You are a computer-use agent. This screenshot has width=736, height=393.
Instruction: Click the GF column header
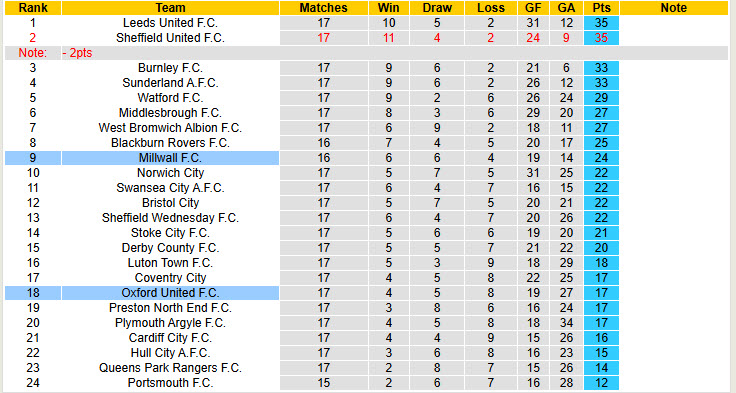pyautogui.click(x=533, y=8)
